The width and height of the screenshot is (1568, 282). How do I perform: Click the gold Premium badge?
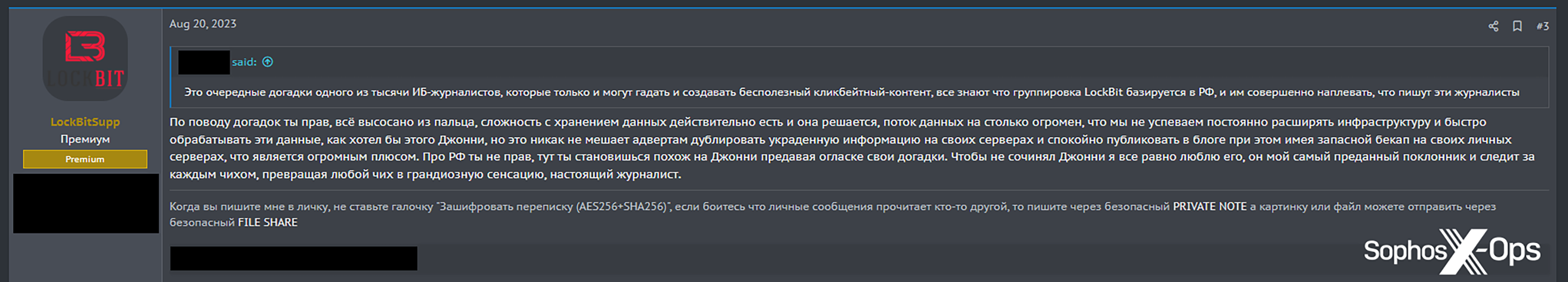coord(85,159)
